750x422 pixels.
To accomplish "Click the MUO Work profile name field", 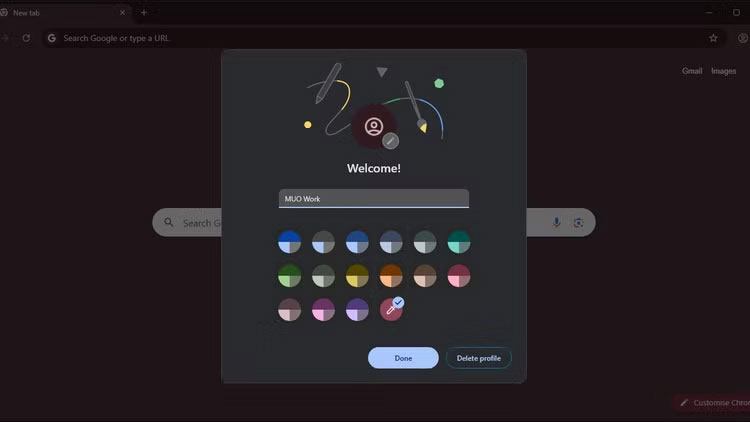I will coord(374,199).
